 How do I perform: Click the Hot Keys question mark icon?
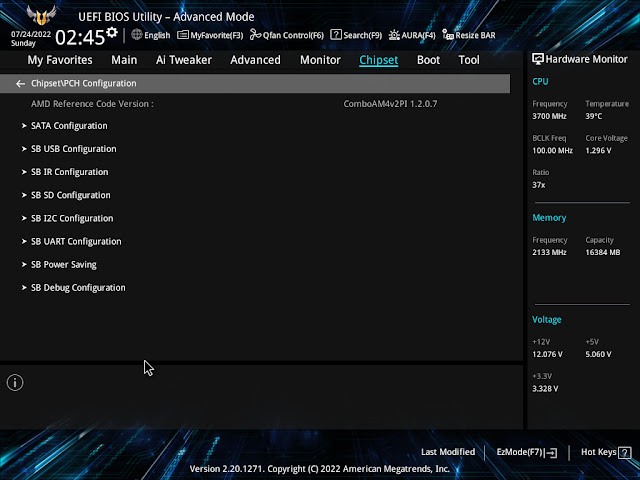[x=624, y=452]
